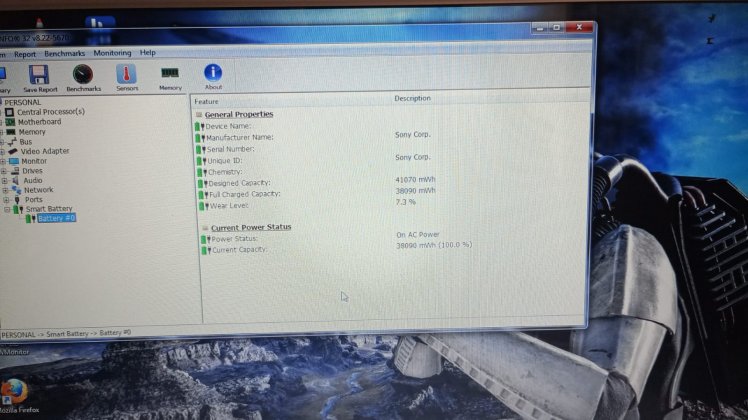Select the Ports tree node
Viewport: 748px width, 420px height.
[33, 200]
